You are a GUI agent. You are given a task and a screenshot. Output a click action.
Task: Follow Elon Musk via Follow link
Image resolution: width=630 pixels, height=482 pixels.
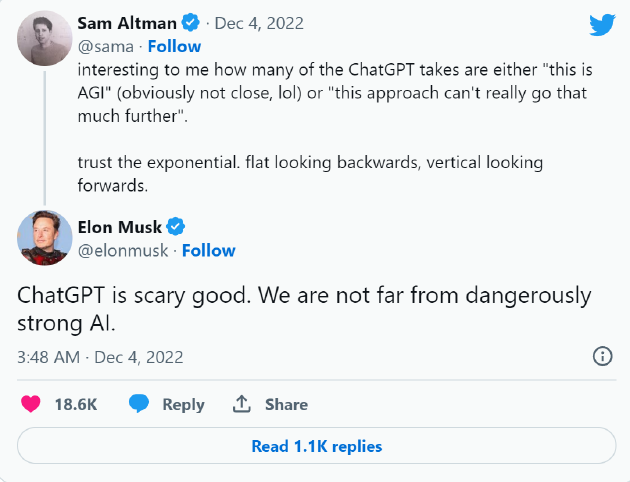[209, 250]
